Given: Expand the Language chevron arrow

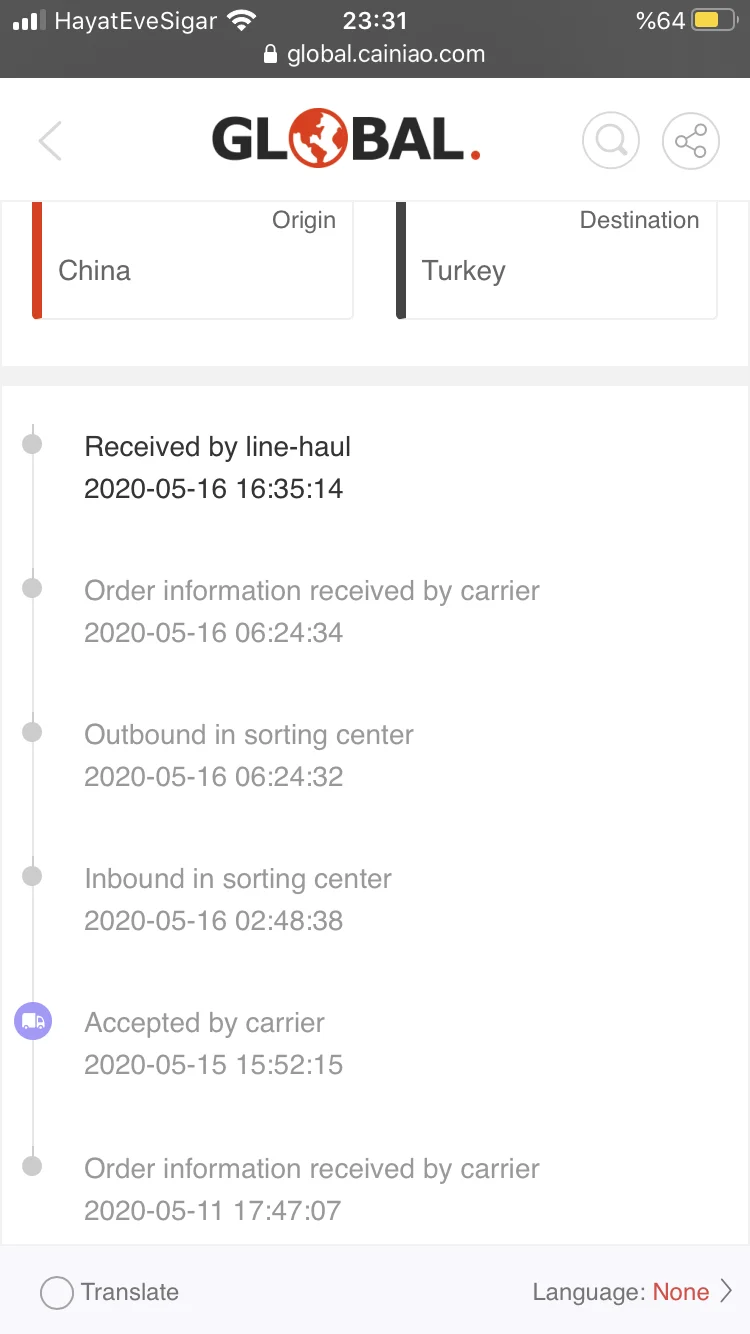Looking at the screenshot, I should 727,1292.
